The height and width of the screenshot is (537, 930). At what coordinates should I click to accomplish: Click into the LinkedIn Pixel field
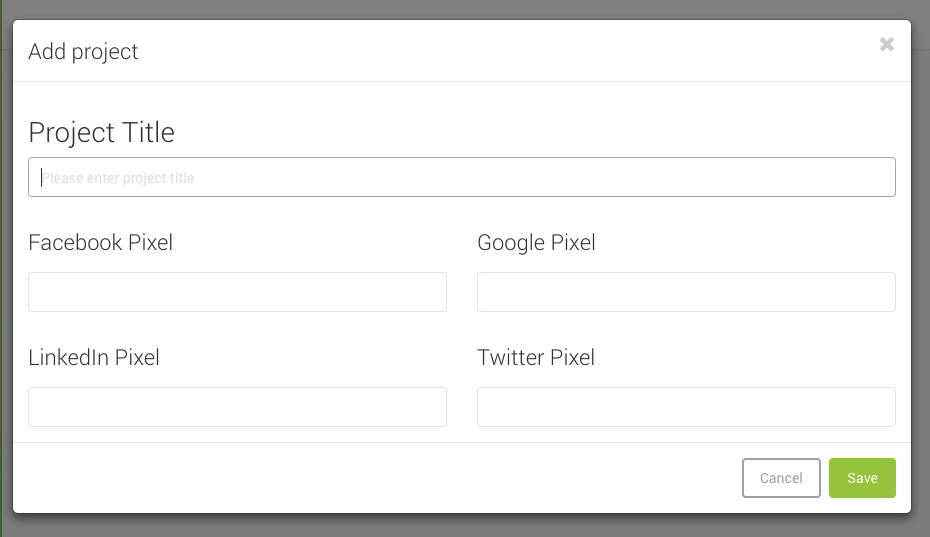point(237,407)
